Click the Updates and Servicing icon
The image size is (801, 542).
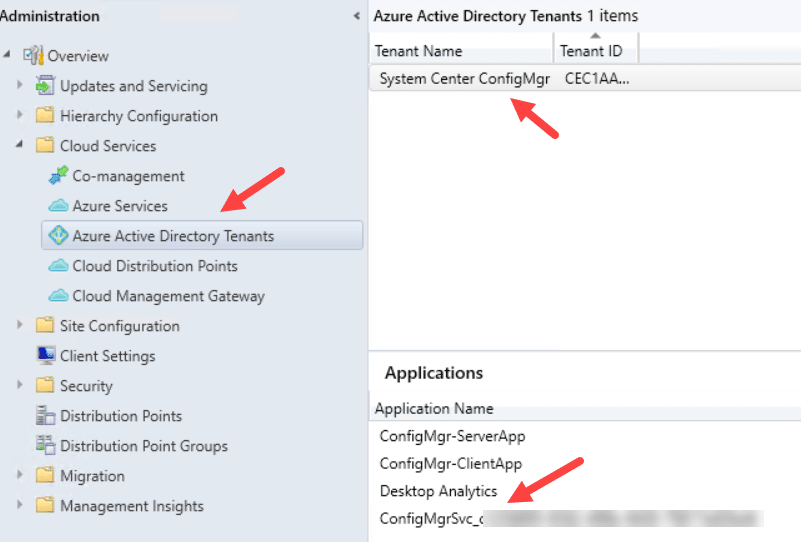point(45,85)
